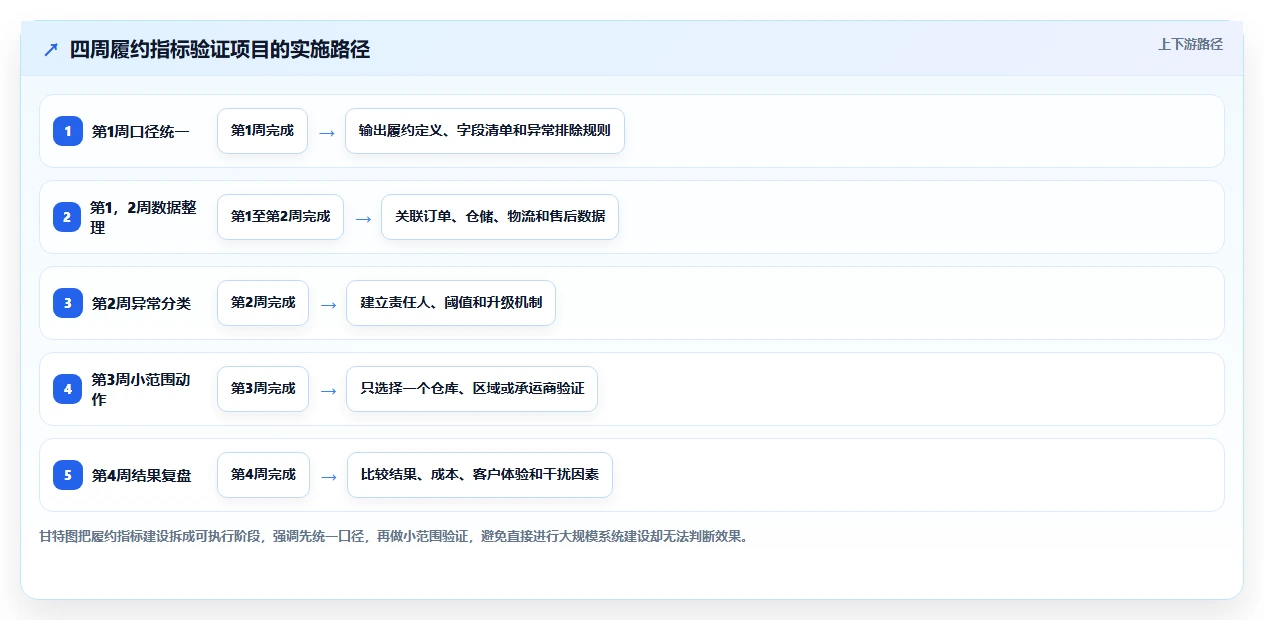Click the 只选择一个仓库、区域或承运商验证 box
The image size is (1264, 620).
(x=472, y=389)
